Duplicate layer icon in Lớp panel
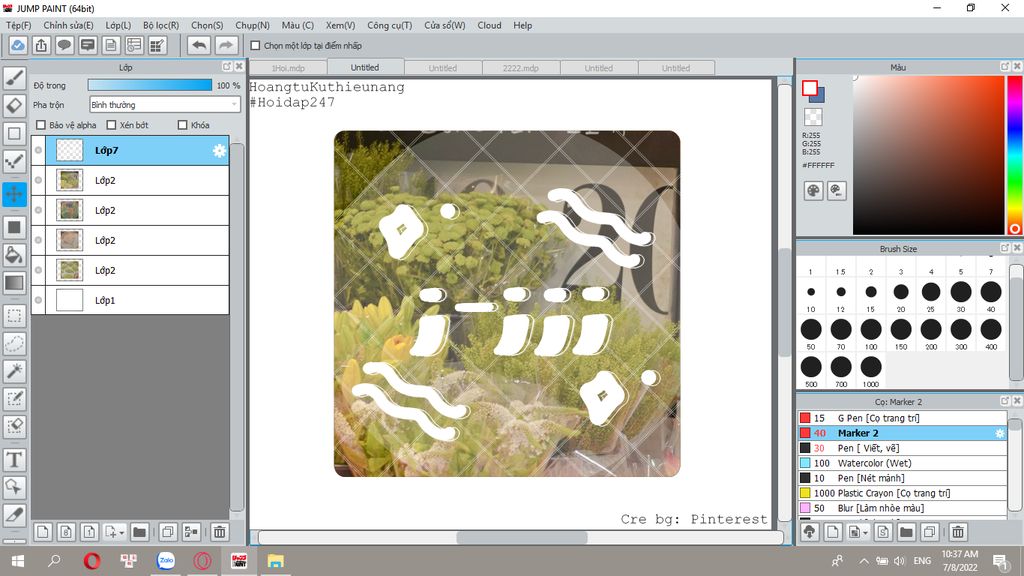This screenshot has width=1024, height=576. click(x=168, y=532)
